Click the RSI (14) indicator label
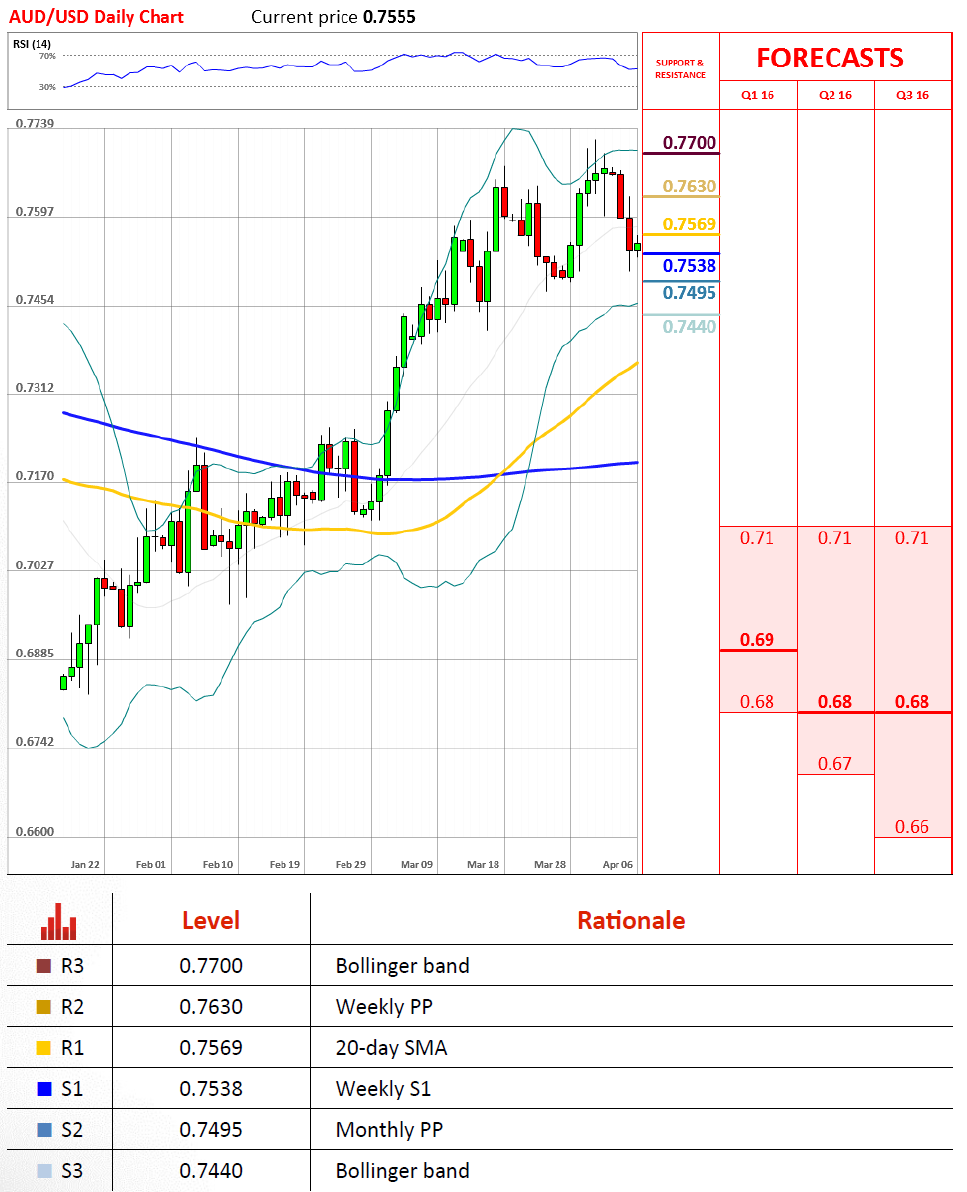This screenshot has height=1192, width=967. pyautogui.click(x=32, y=43)
